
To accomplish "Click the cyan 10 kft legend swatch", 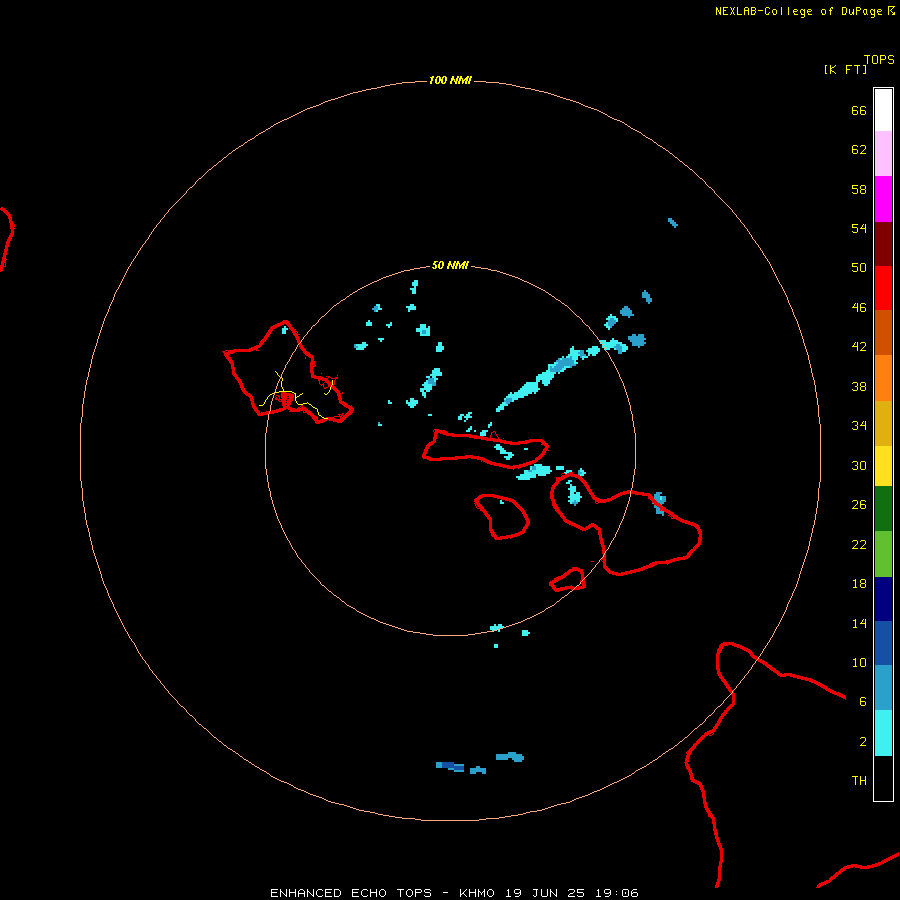I will click(x=883, y=733).
